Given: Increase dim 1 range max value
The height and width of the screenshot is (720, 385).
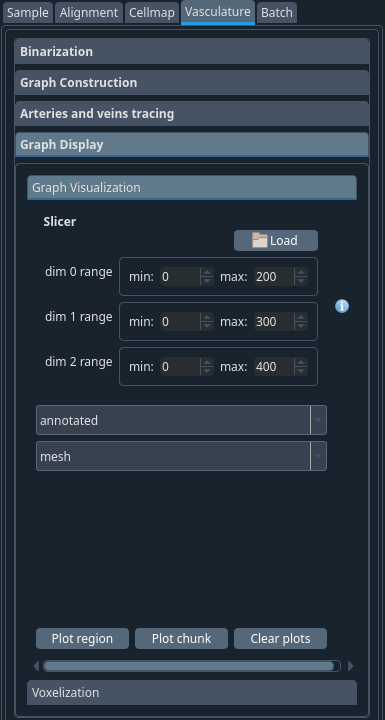Looking at the screenshot, I should [x=301, y=318].
